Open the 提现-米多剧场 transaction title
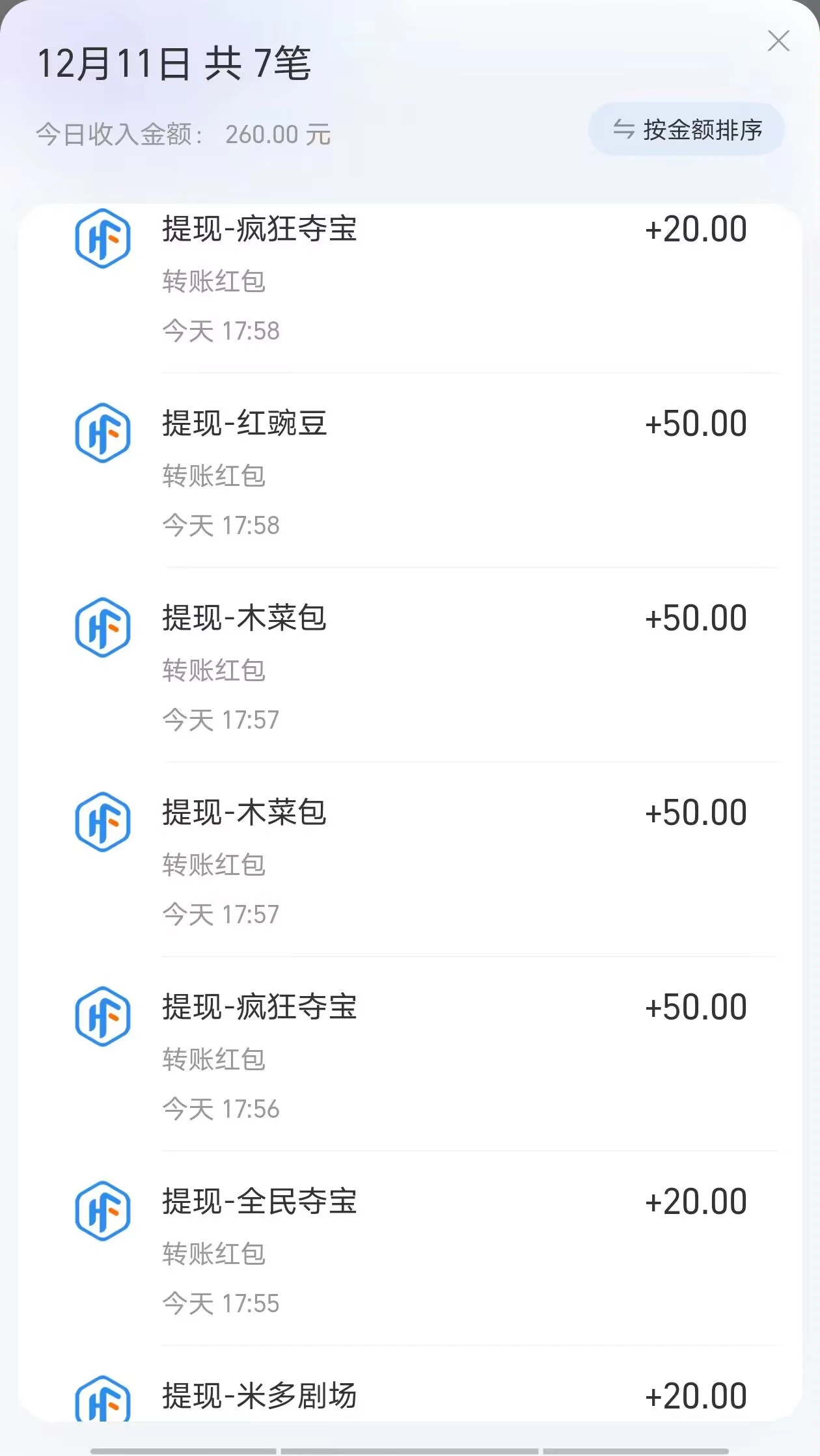Image resolution: width=820 pixels, height=1456 pixels. (260, 1396)
